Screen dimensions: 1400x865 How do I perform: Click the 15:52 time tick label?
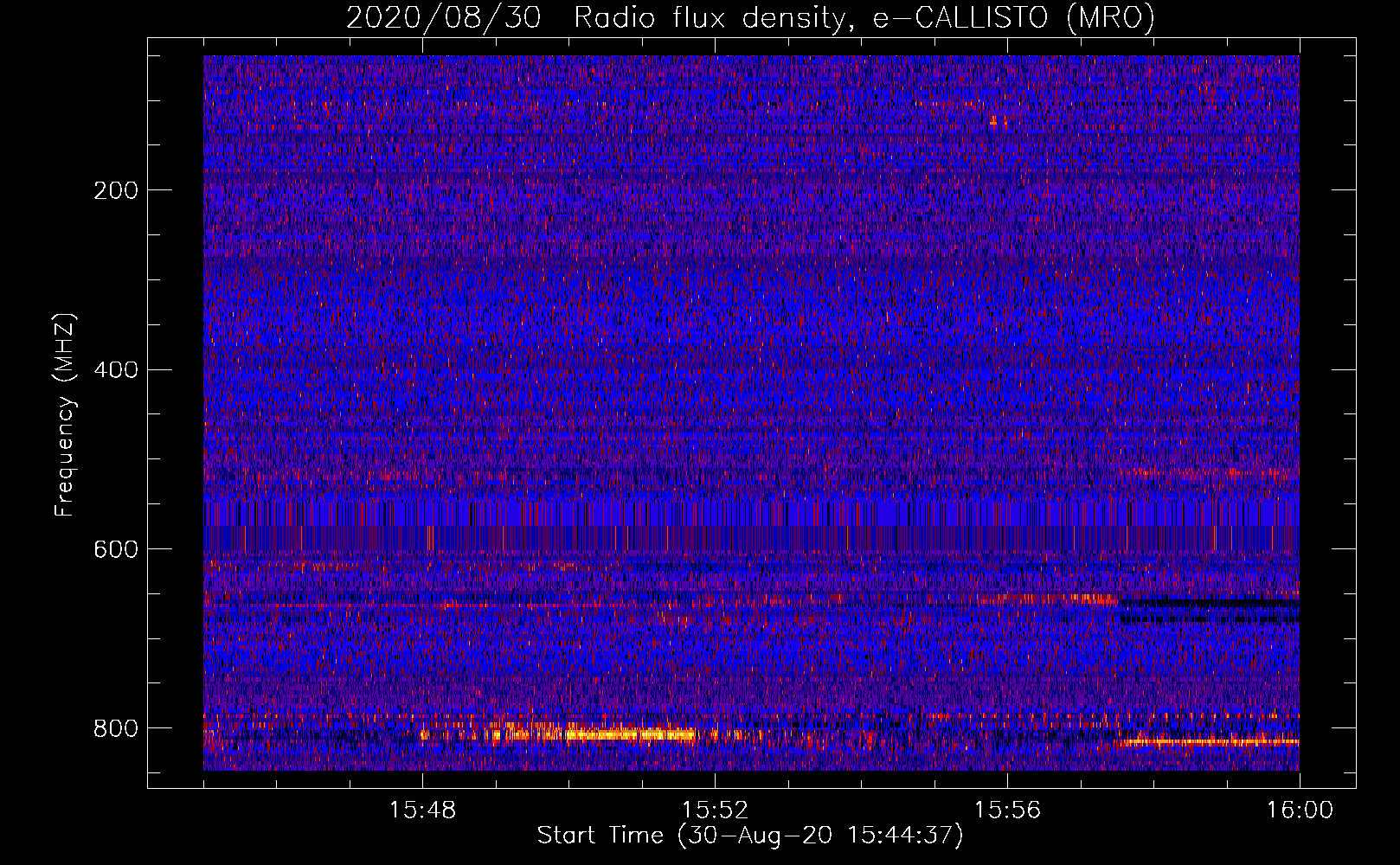(x=715, y=810)
